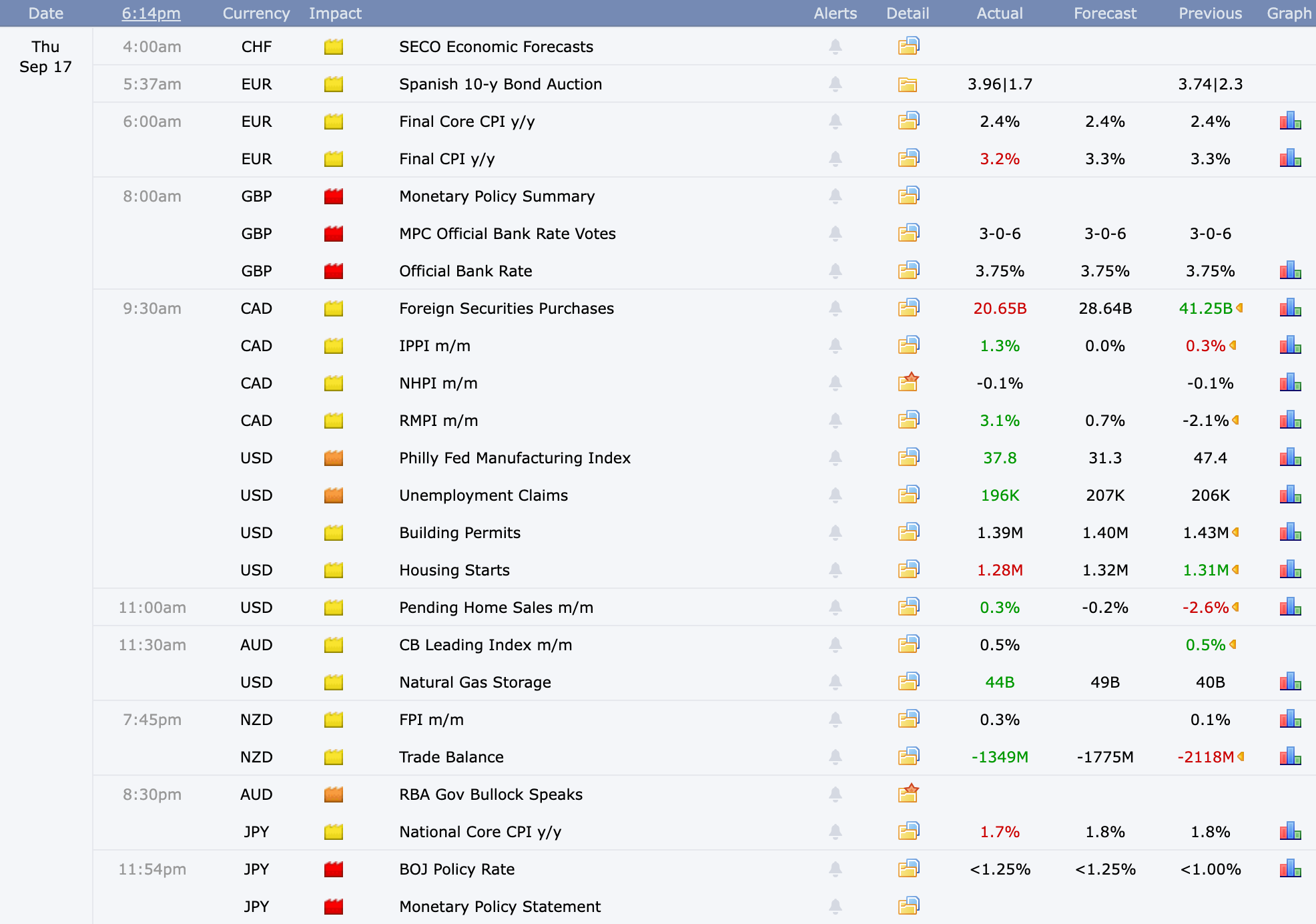This screenshot has height=924, width=1316.
Task: Open starred detail folder for NHPI m/m
Action: pos(908,382)
